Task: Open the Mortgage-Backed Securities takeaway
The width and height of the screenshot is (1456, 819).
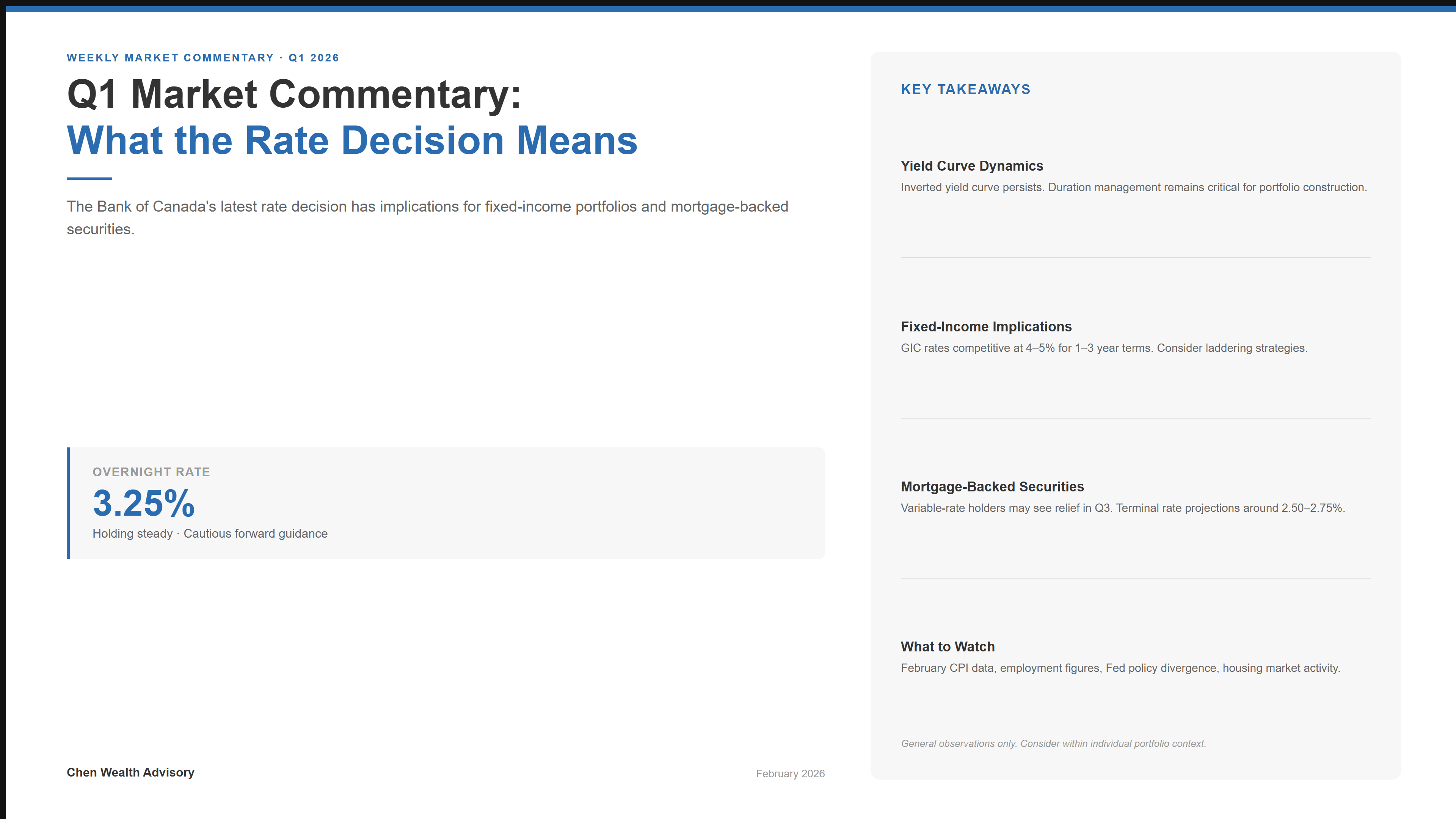Action: click(993, 486)
